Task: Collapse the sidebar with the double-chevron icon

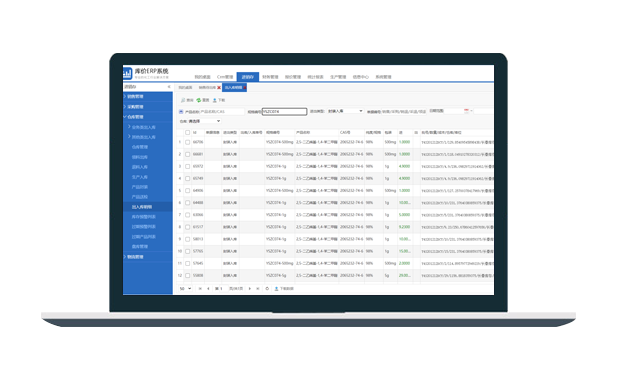Action: 169,87
